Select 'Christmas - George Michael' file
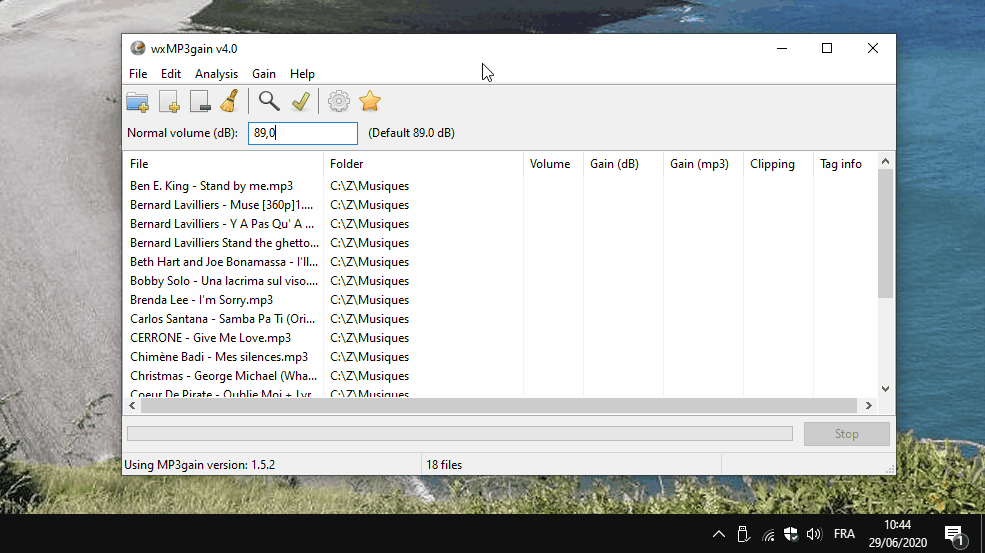The image size is (985, 553). tap(224, 376)
